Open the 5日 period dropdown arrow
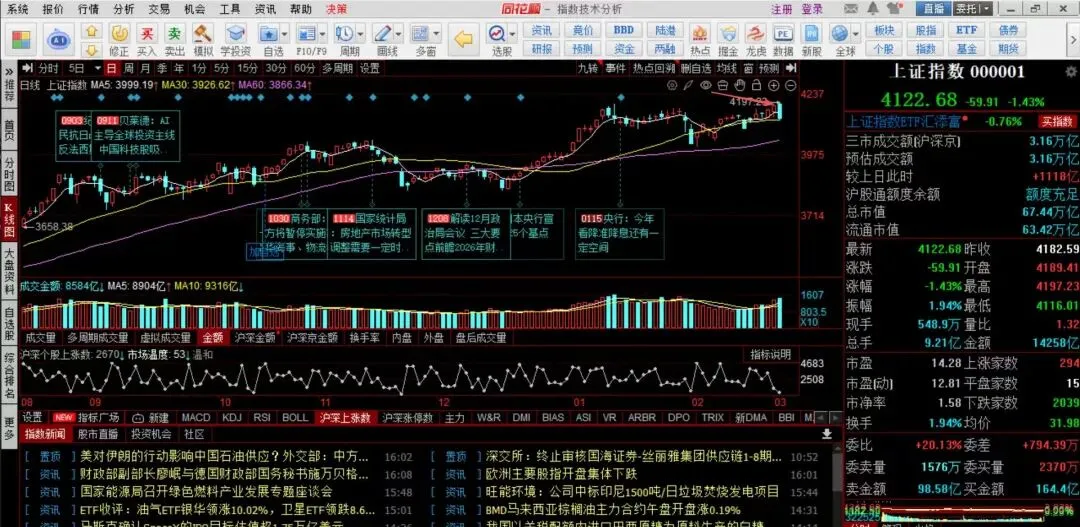Viewport: 1080px width, 527px height. pyautogui.click(x=97, y=68)
